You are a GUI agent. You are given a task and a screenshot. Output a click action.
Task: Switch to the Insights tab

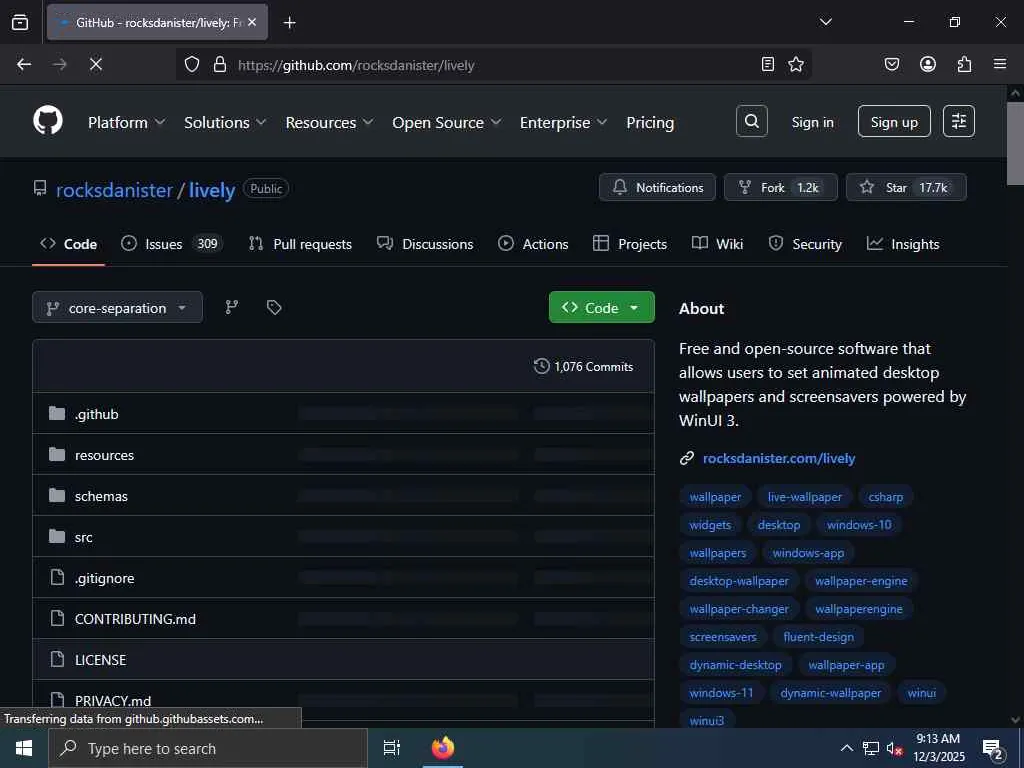(x=903, y=244)
